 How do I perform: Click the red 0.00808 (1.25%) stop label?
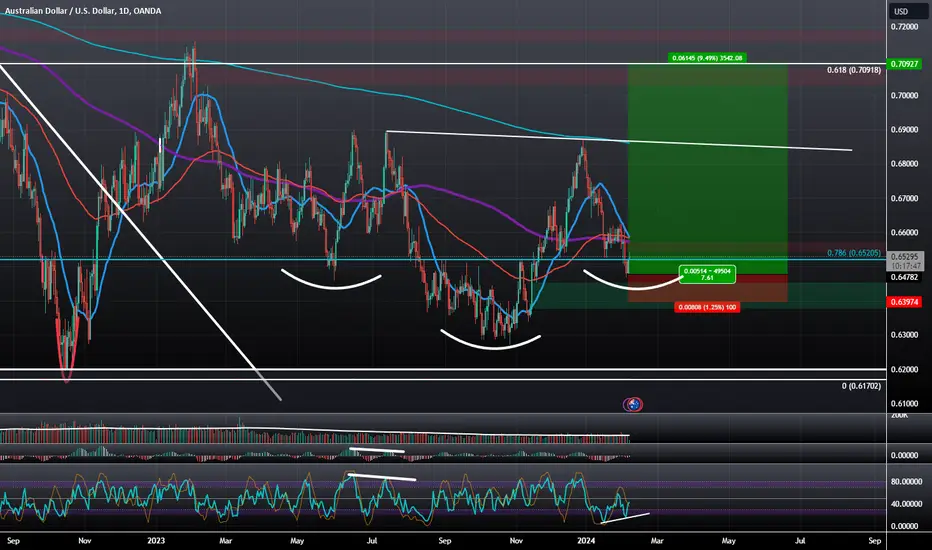(707, 307)
